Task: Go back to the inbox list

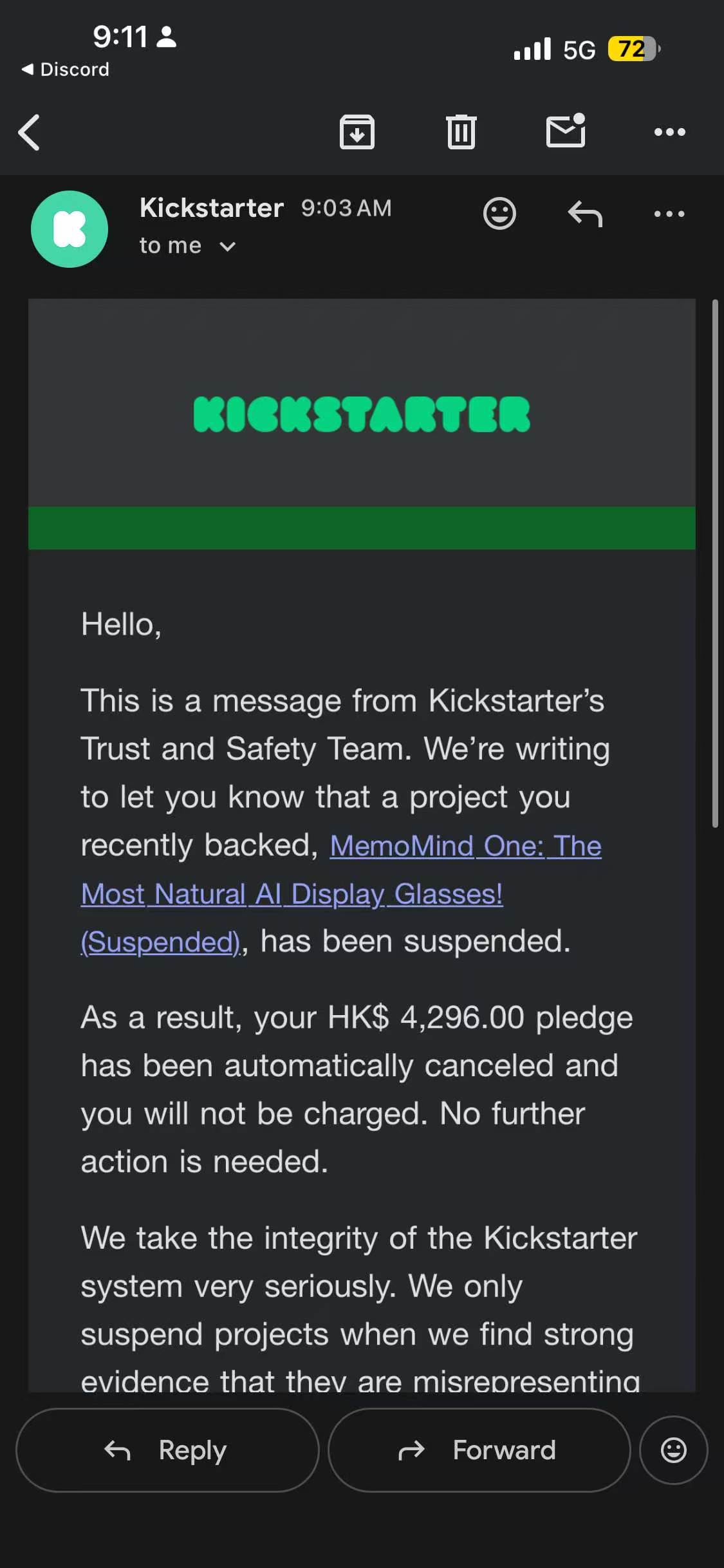Action: point(30,133)
